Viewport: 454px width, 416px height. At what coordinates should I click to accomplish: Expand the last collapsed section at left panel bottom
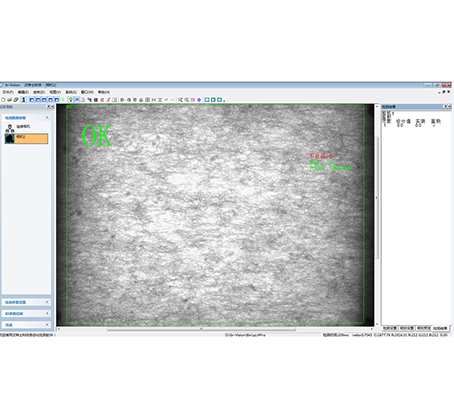[26, 324]
